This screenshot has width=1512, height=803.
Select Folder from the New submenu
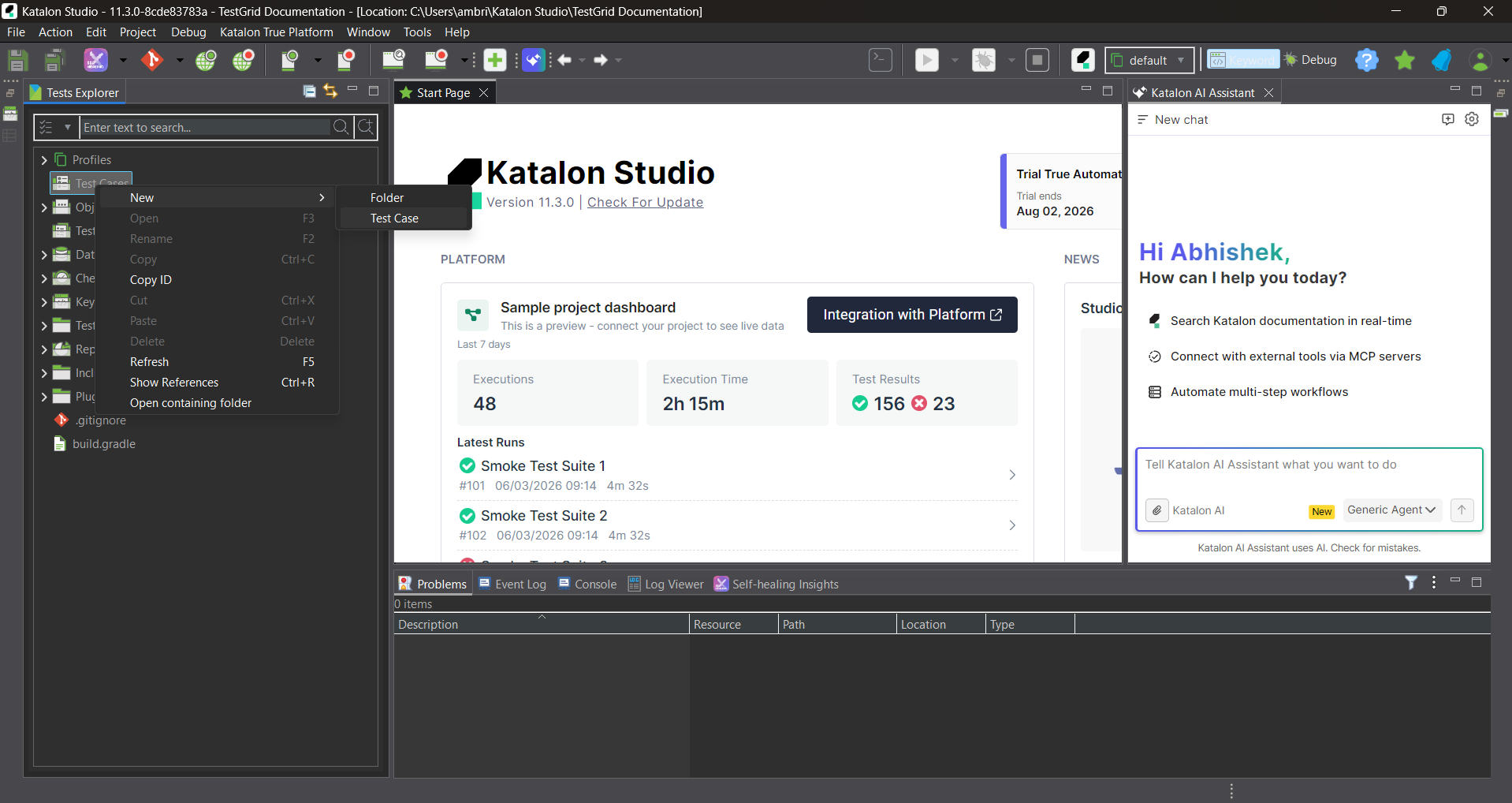click(x=404, y=198)
